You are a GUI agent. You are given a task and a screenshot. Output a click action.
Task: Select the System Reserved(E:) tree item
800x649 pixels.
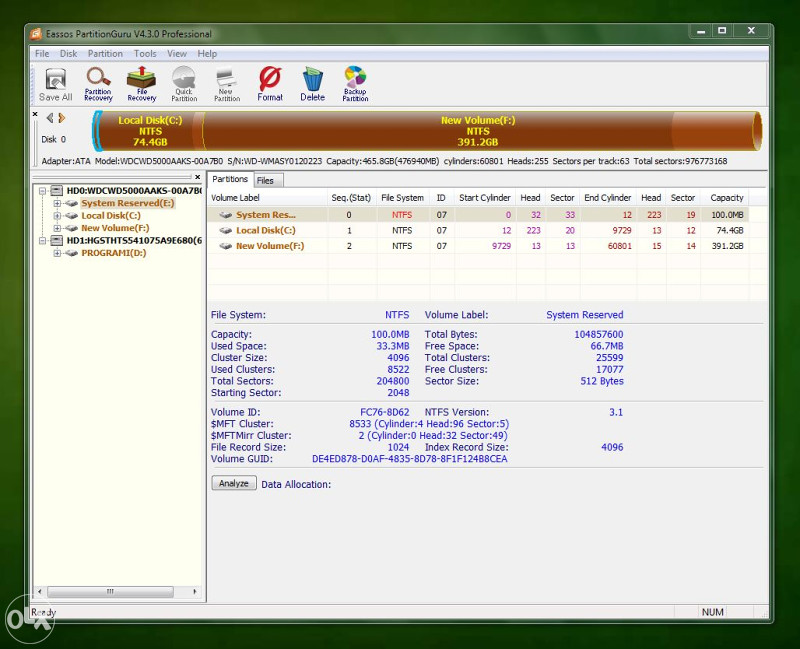pyautogui.click(x=128, y=203)
